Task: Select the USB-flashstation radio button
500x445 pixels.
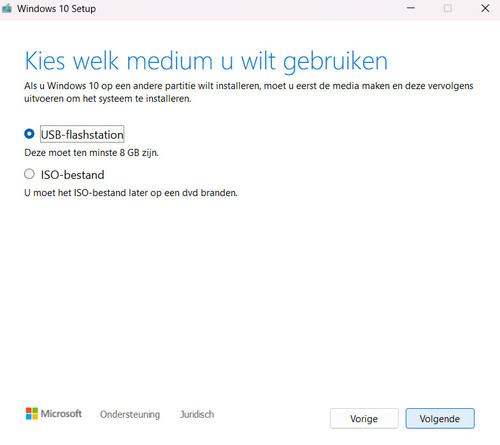Action: (x=29, y=134)
